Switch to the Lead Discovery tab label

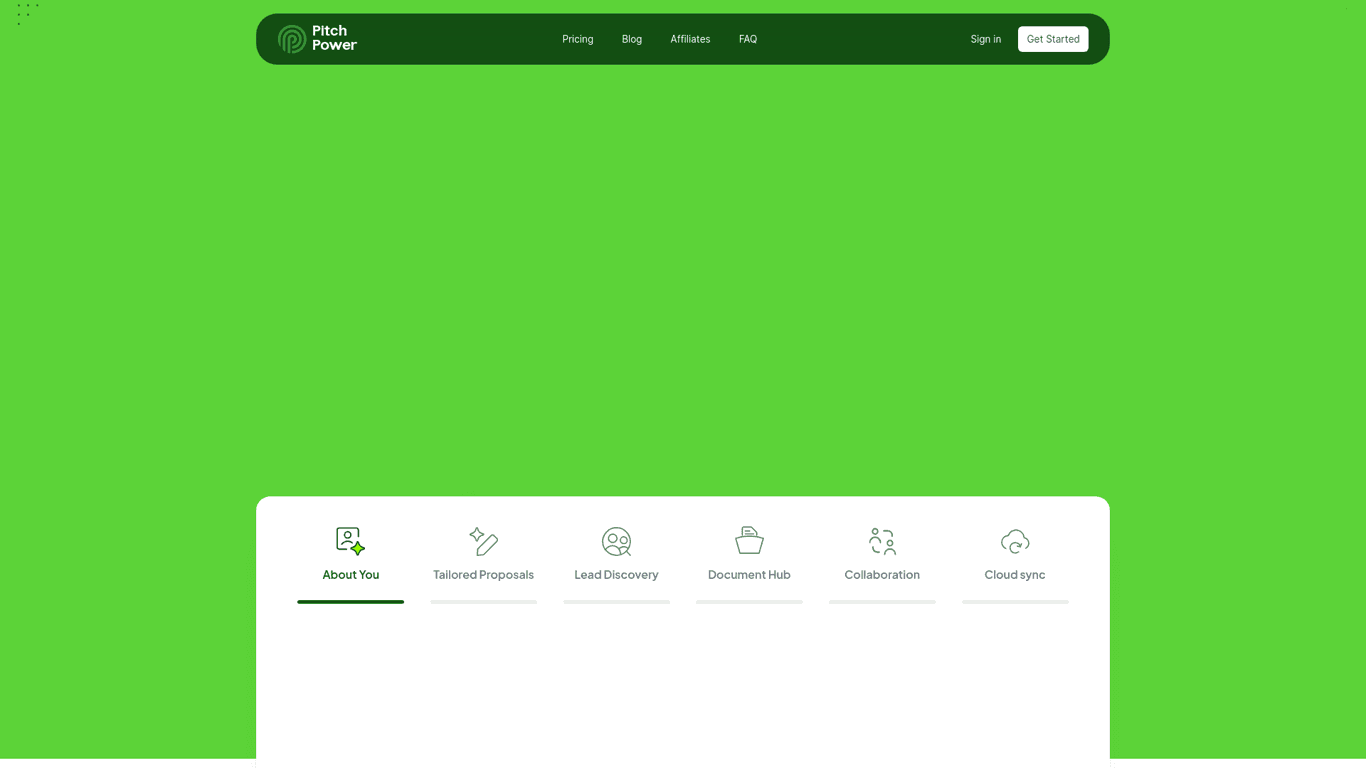pyautogui.click(x=616, y=575)
